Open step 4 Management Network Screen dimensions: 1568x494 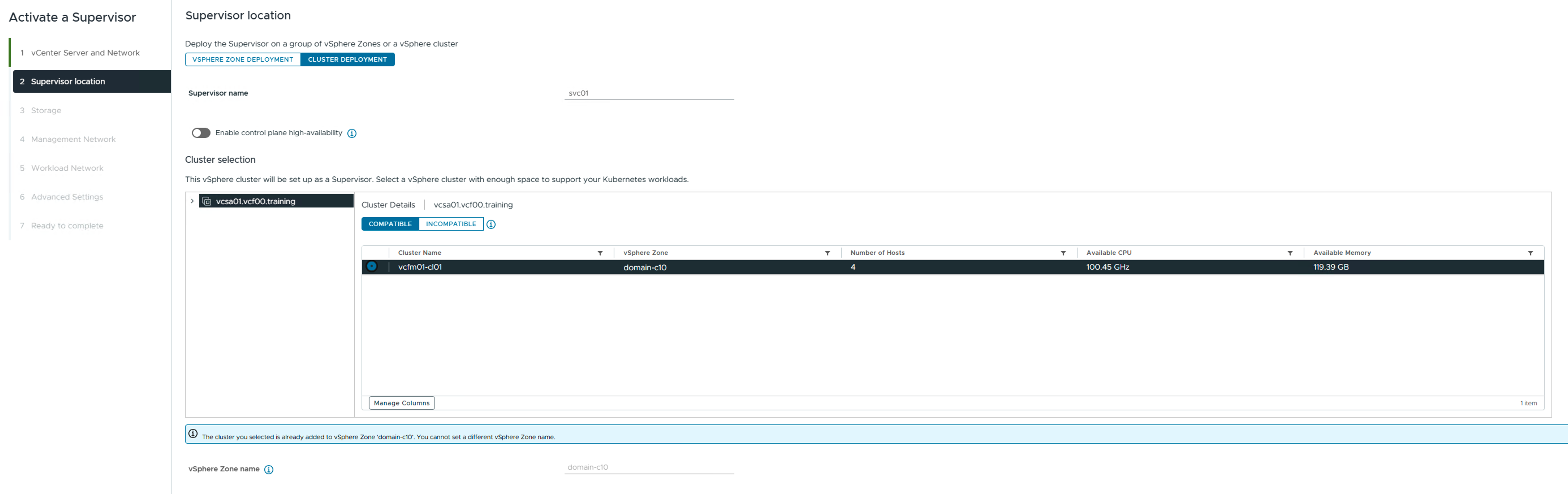tap(73, 139)
